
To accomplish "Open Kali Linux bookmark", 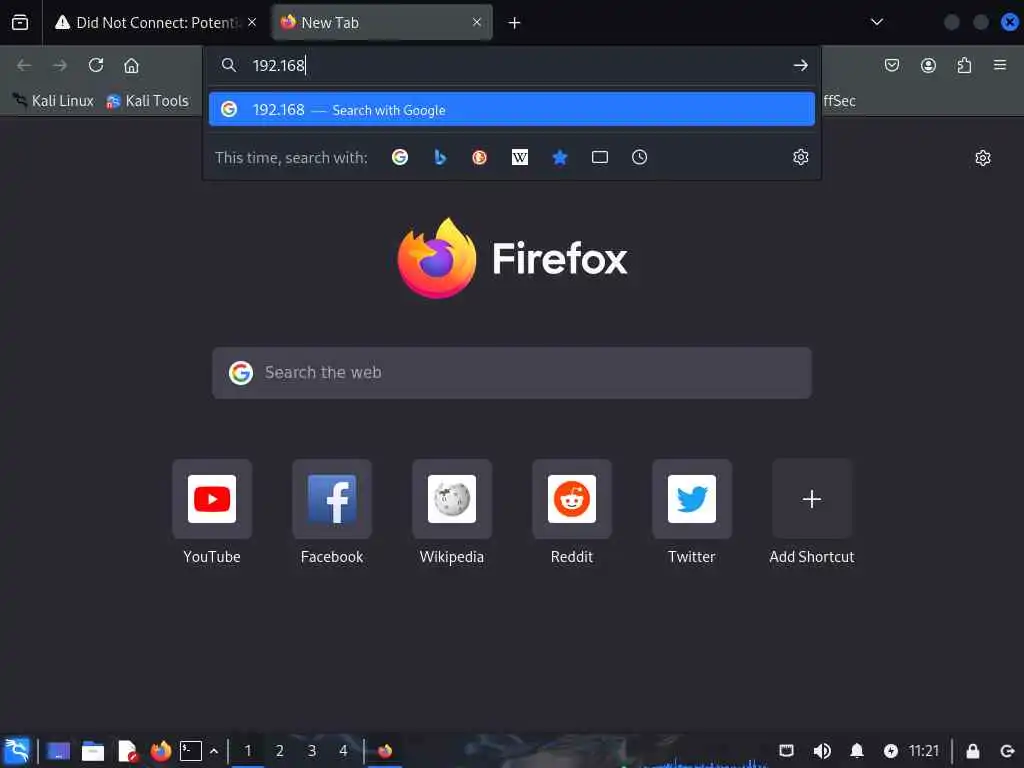I will tap(55, 101).
